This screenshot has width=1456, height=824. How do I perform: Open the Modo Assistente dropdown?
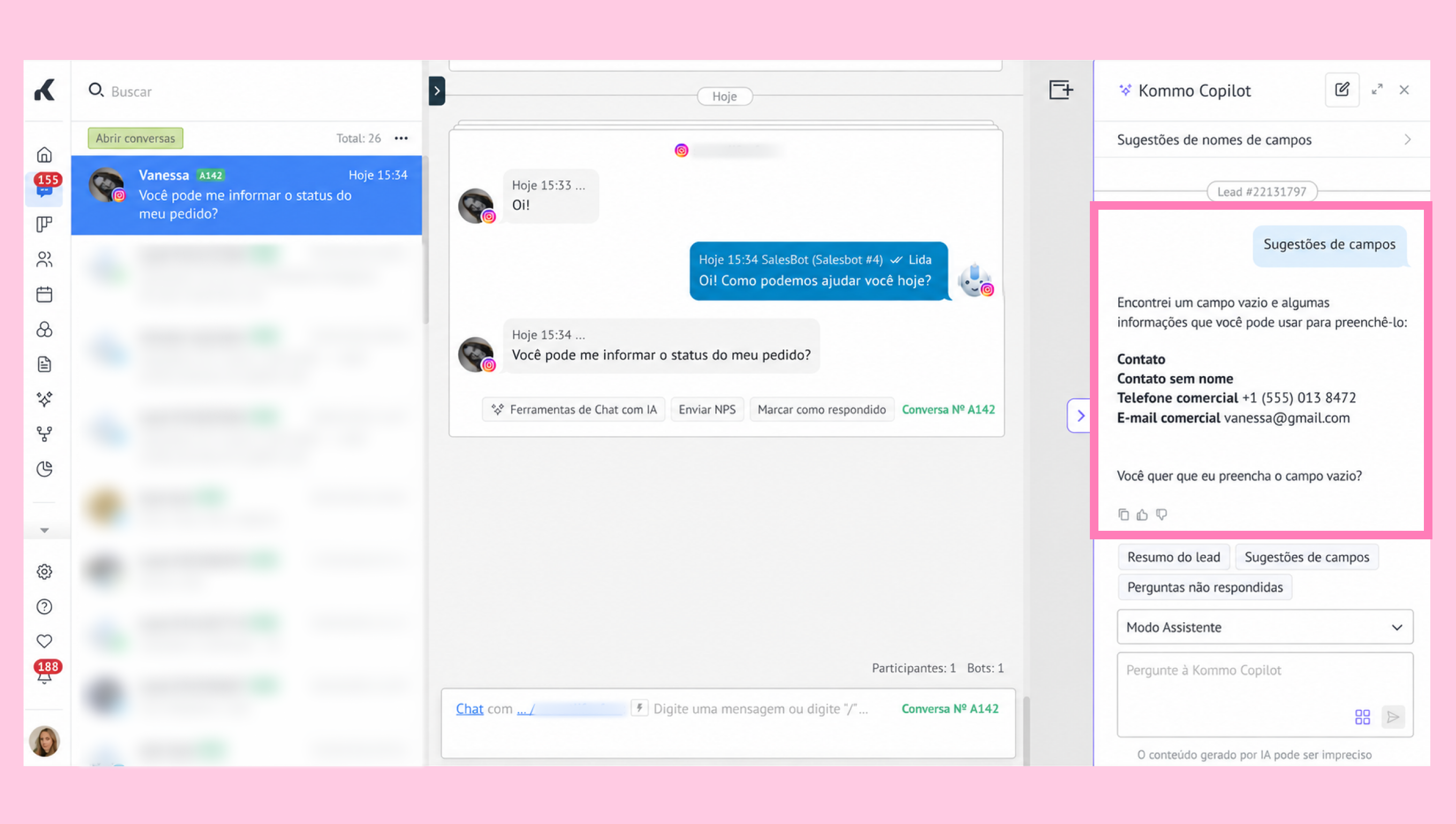click(1265, 627)
